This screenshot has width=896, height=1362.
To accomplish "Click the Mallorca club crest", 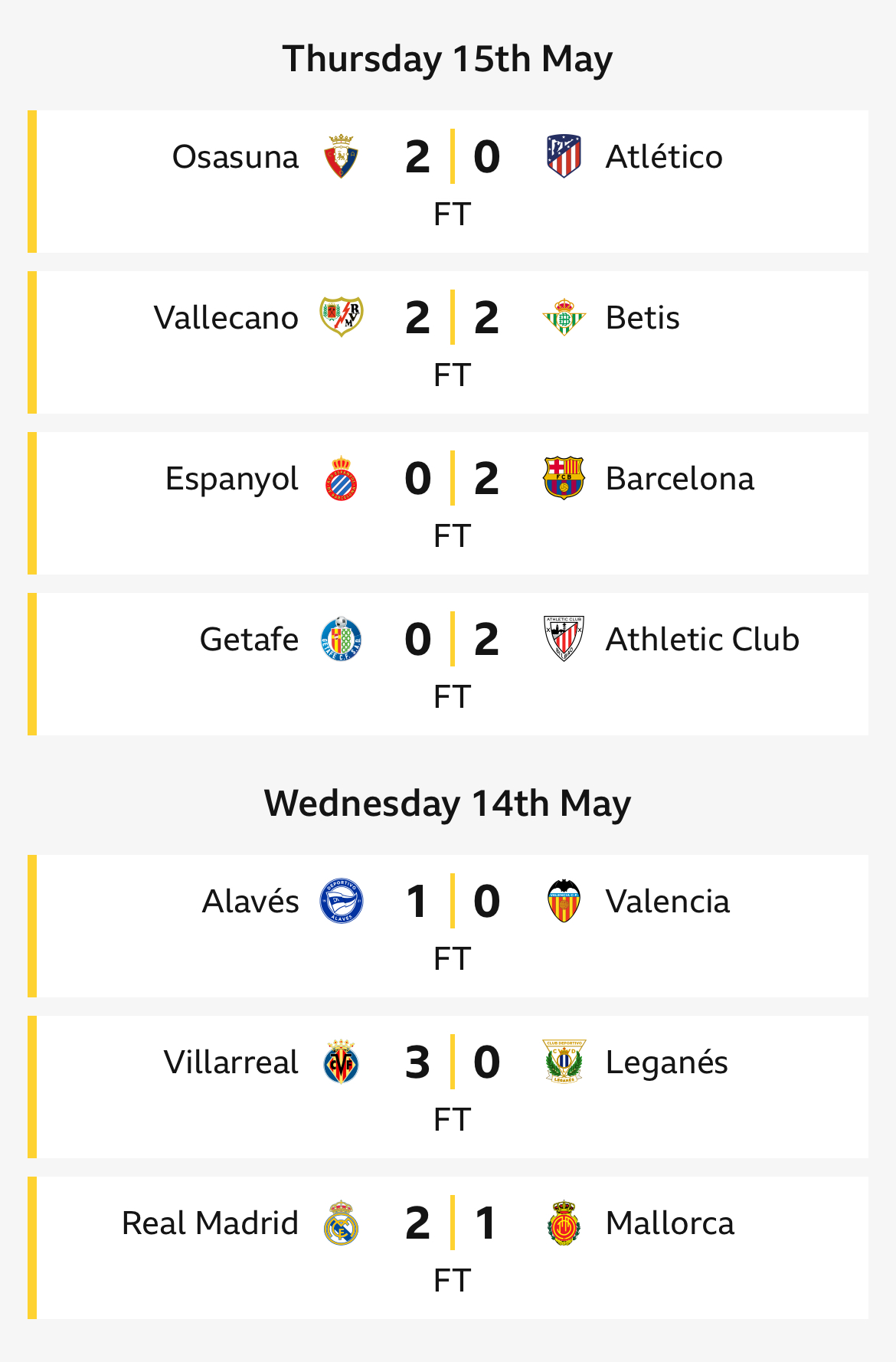I will coord(564,1223).
